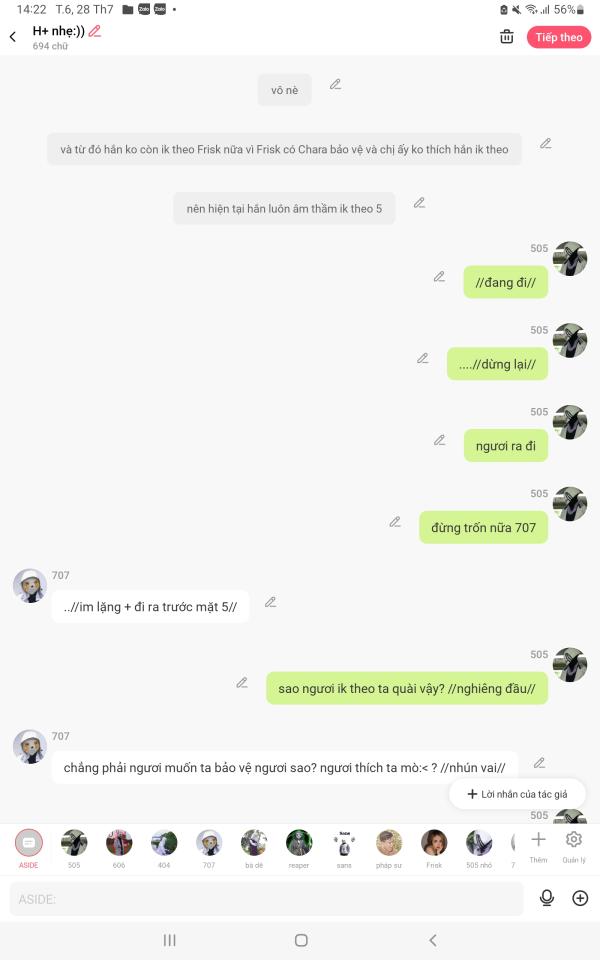Add Lời nhắn của tác giả
This screenshot has height=960, width=600.
pos(517,794)
